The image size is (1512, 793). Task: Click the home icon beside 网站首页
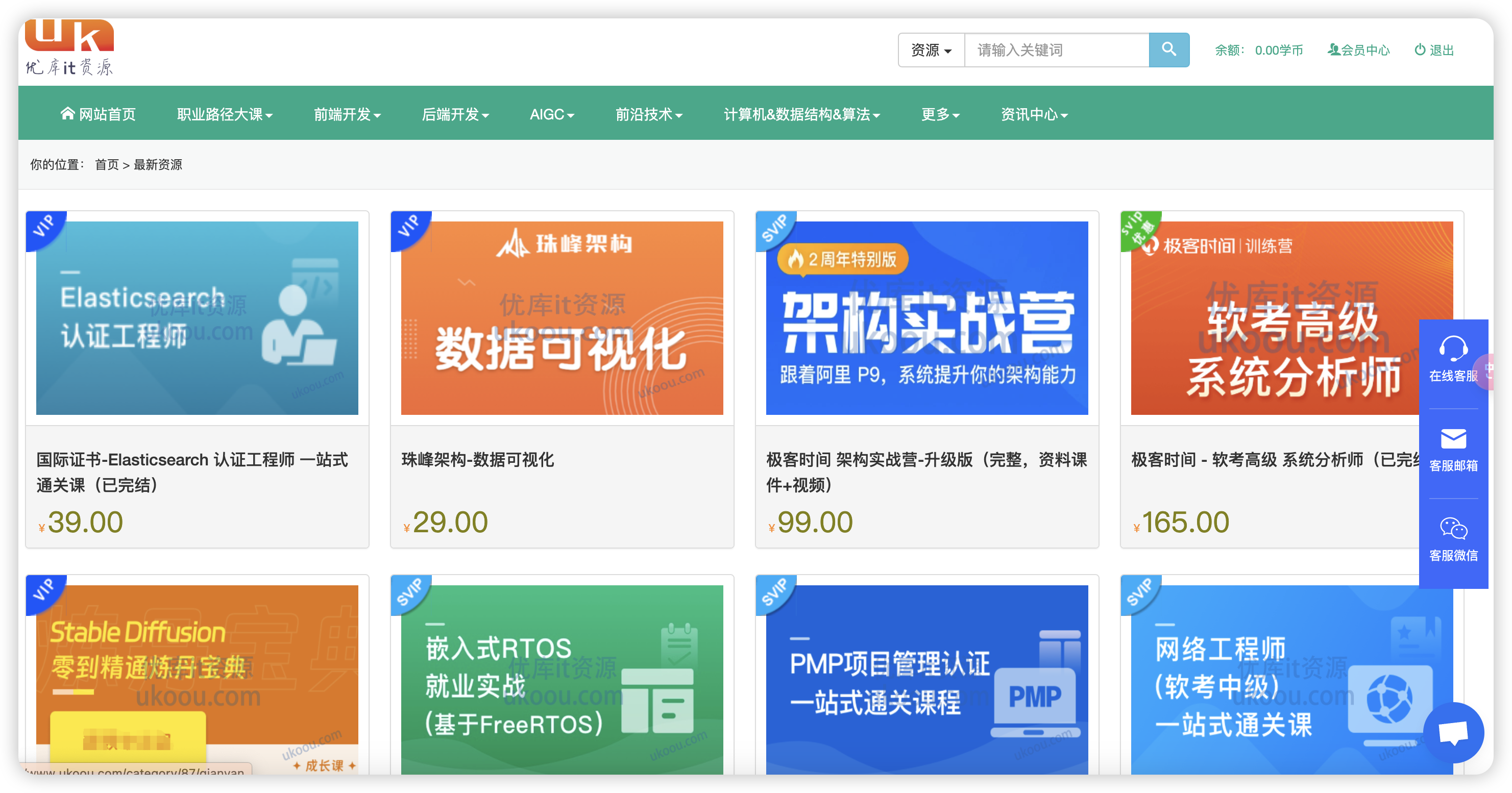pyautogui.click(x=67, y=113)
